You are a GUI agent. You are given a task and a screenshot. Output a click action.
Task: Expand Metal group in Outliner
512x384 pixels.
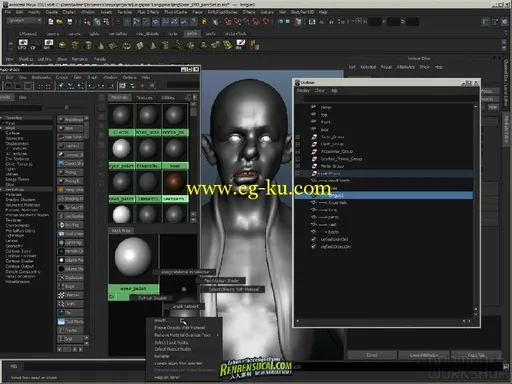298,166
